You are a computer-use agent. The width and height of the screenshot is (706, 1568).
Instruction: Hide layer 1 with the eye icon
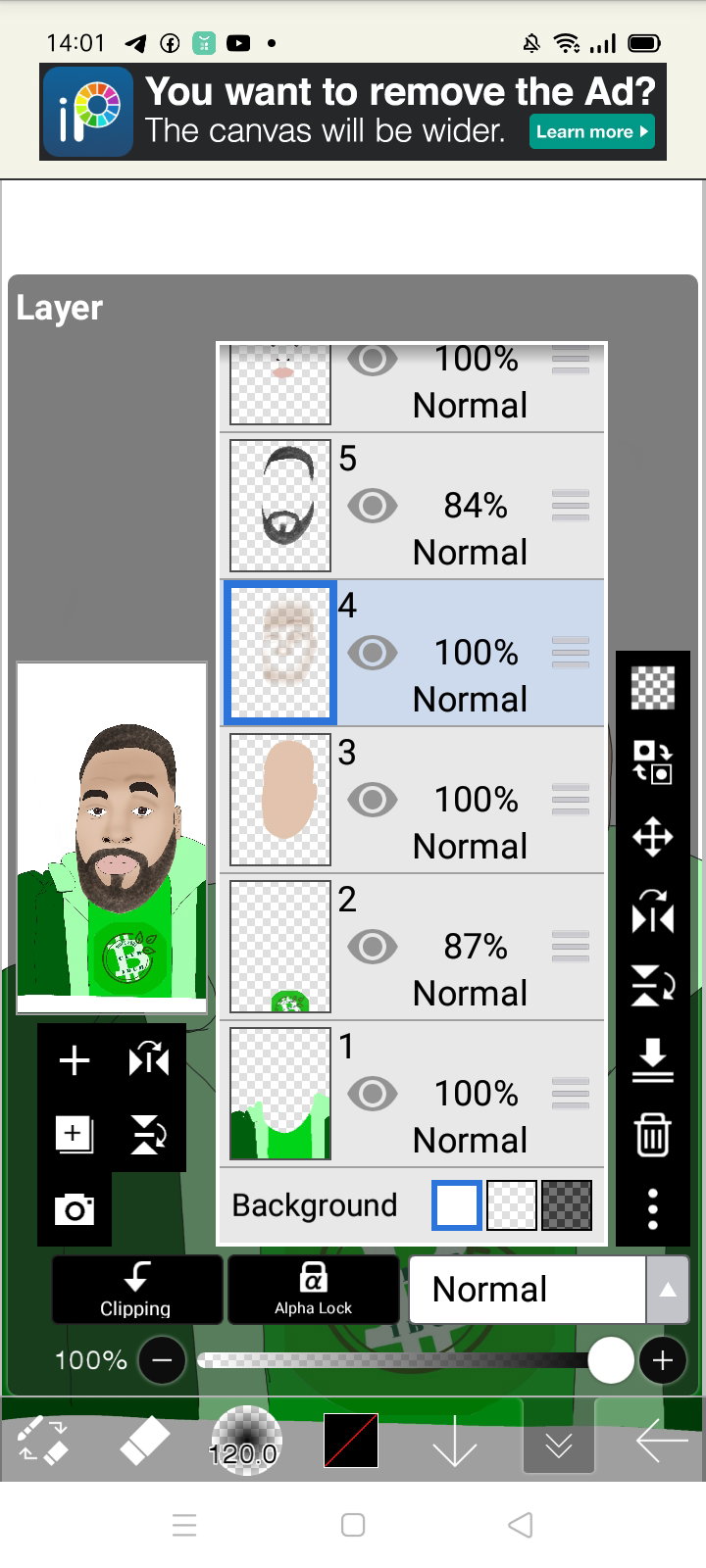pos(372,1094)
